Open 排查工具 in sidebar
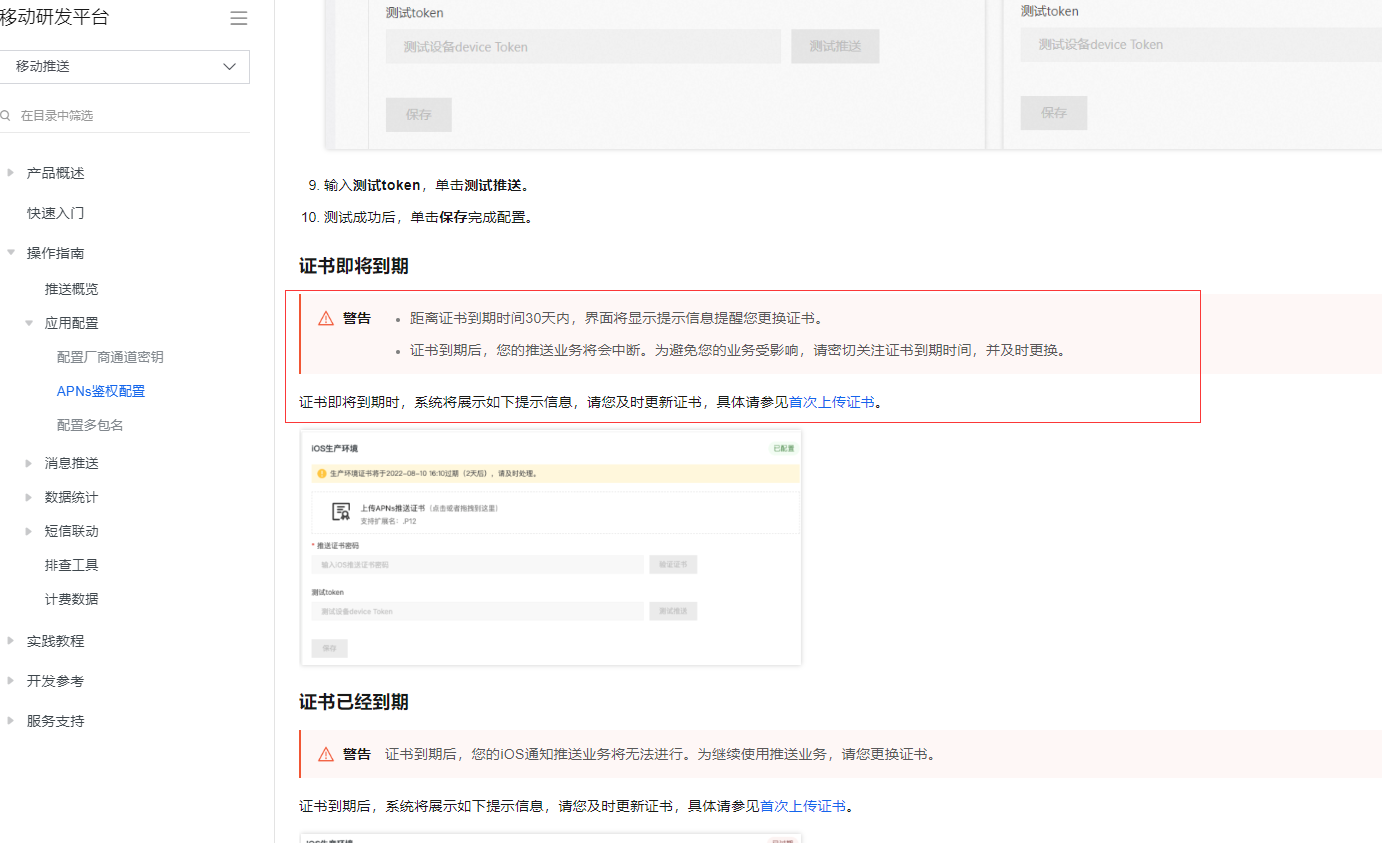 (72, 565)
